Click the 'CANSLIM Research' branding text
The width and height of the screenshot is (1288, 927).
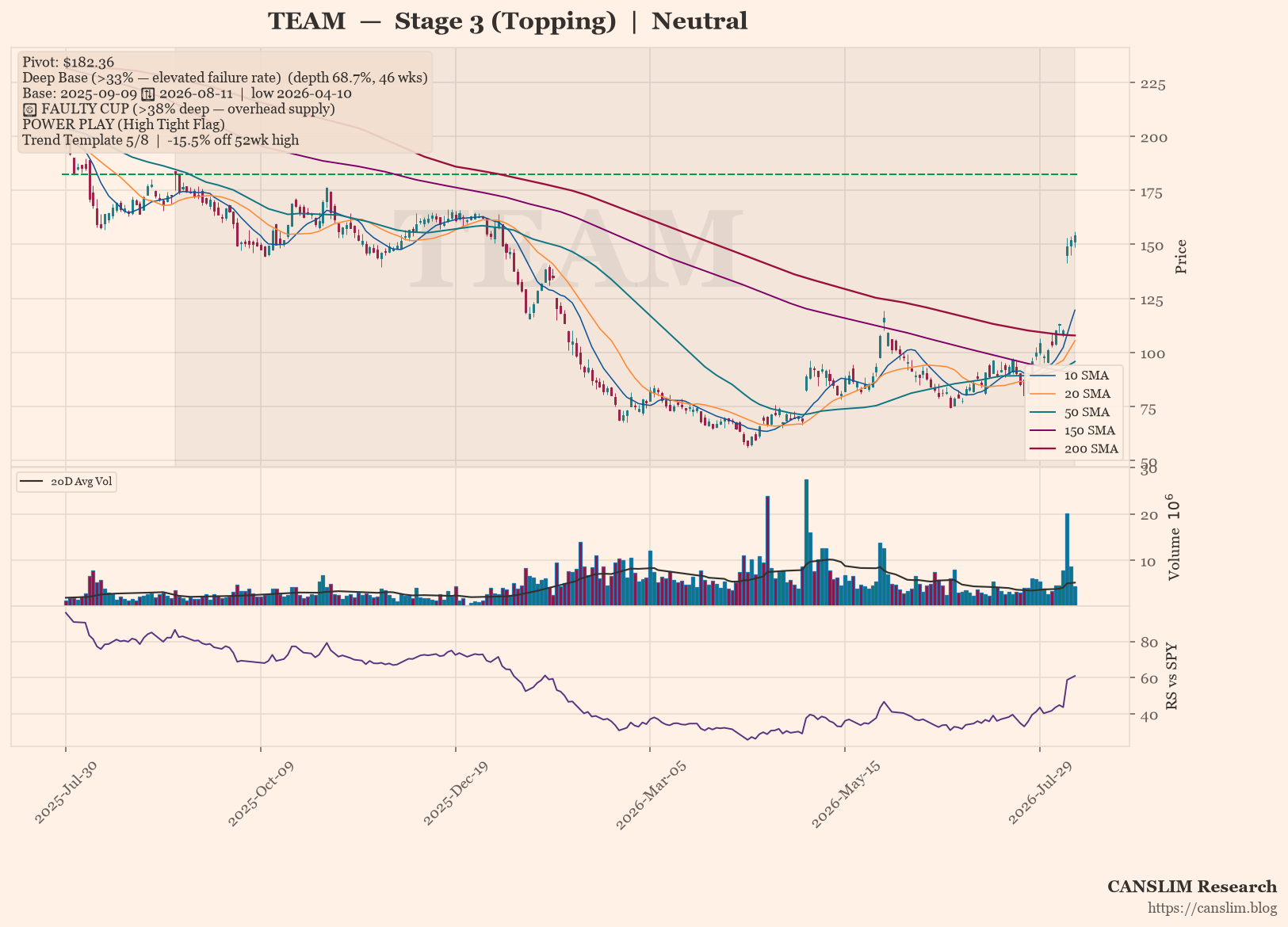pos(1192,887)
